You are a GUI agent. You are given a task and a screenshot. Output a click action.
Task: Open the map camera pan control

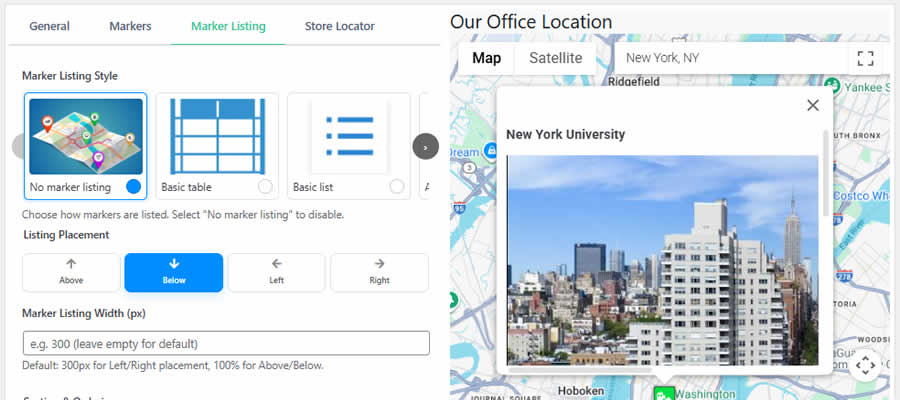pyautogui.click(x=865, y=365)
